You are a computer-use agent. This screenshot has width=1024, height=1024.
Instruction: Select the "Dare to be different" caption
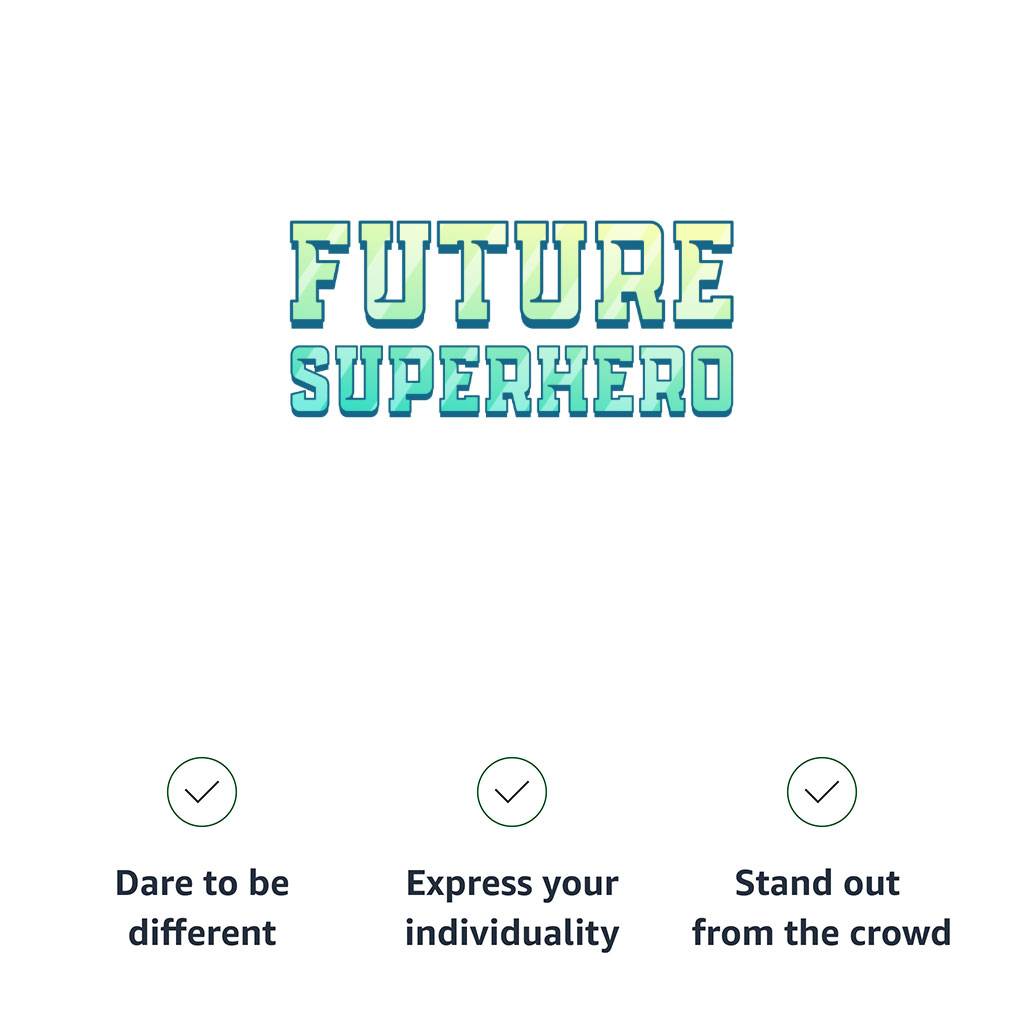click(202, 908)
